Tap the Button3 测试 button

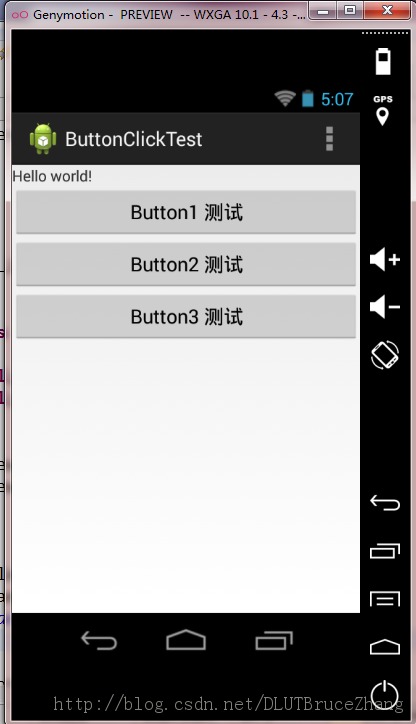(x=186, y=317)
